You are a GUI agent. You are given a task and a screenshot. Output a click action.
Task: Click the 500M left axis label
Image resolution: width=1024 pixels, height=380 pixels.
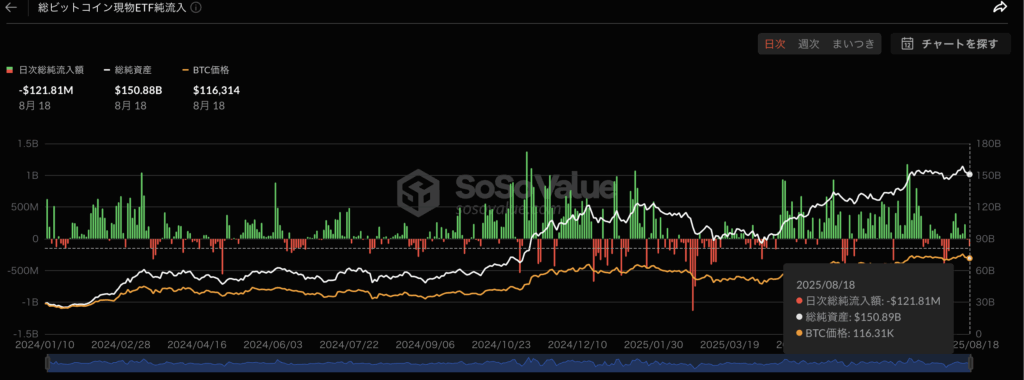point(25,207)
